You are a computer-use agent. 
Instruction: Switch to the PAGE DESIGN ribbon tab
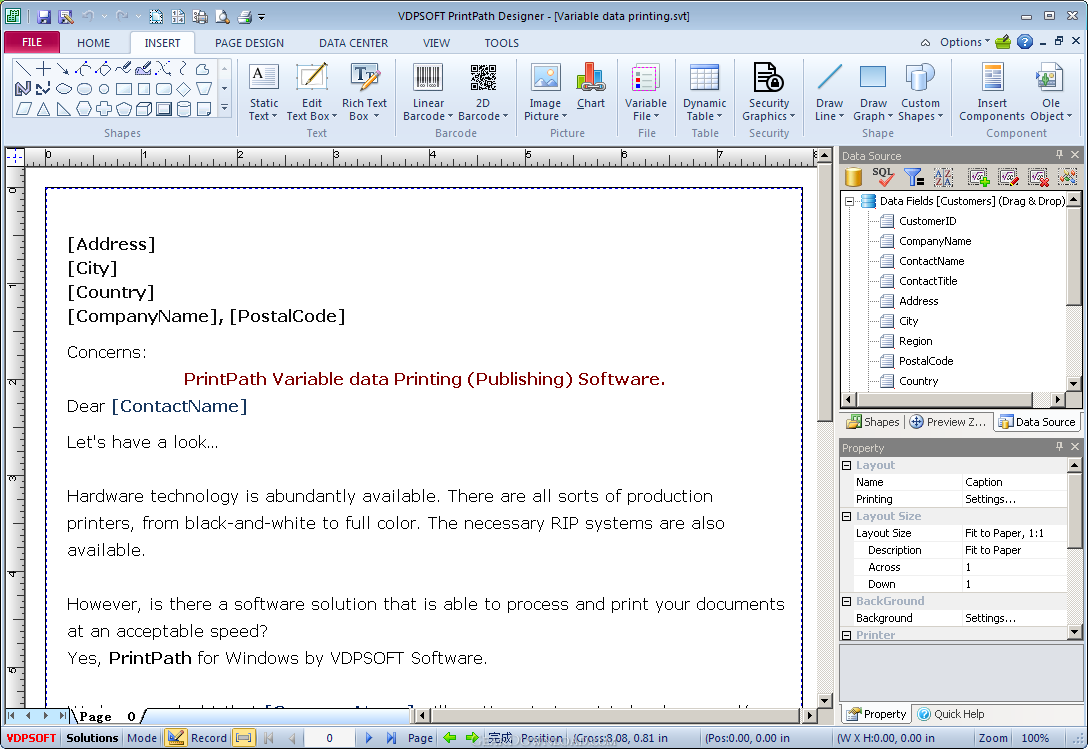click(x=249, y=43)
